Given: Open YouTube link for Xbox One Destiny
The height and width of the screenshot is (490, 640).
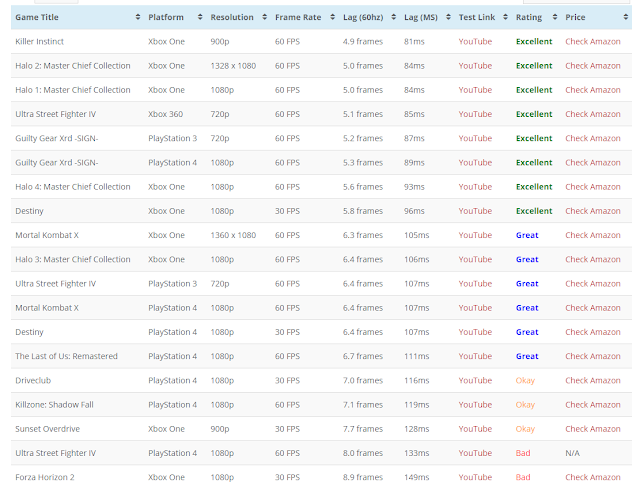Looking at the screenshot, I should [475, 211].
